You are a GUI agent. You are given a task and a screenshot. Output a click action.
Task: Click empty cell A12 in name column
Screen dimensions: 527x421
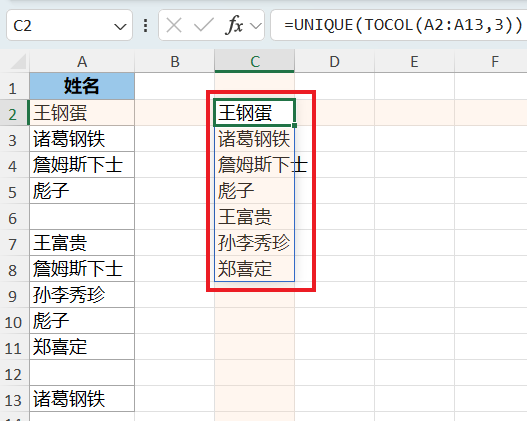82,373
